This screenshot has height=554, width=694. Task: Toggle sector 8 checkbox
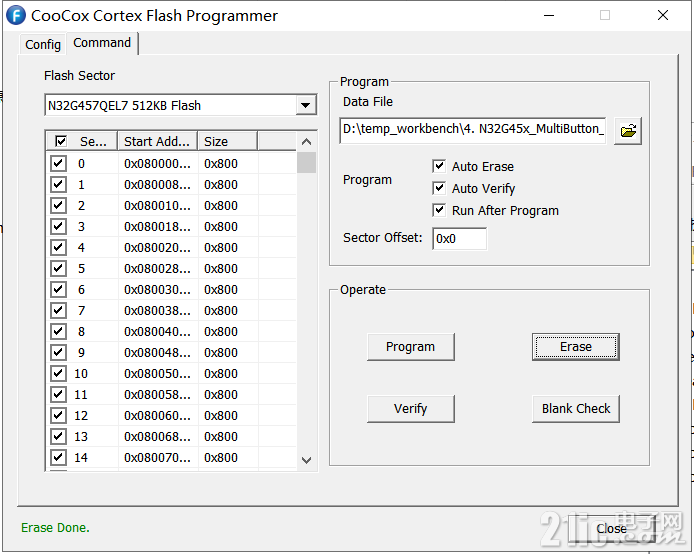58,331
